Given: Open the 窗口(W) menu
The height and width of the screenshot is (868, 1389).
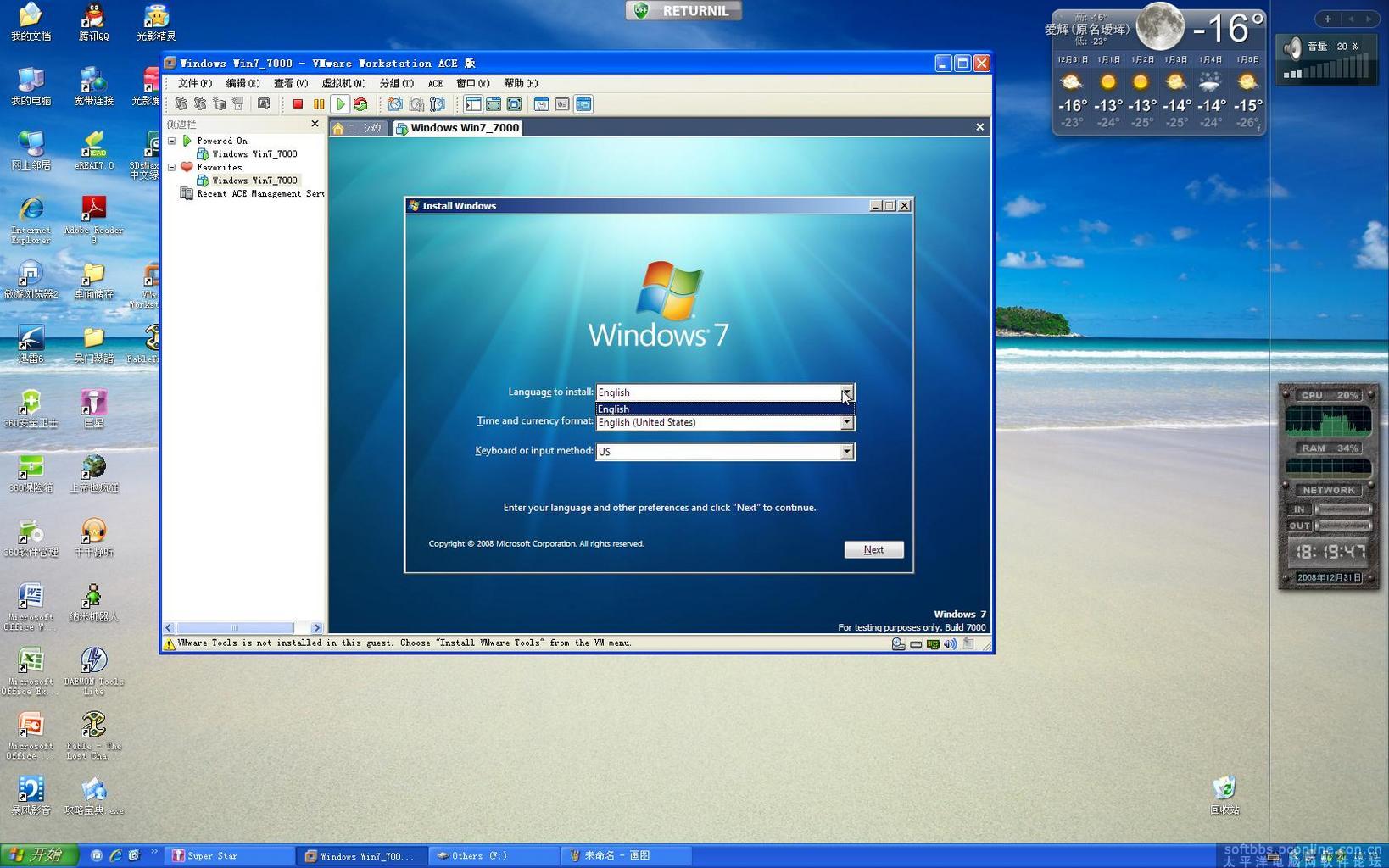Looking at the screenshot, I should (472, 83).
